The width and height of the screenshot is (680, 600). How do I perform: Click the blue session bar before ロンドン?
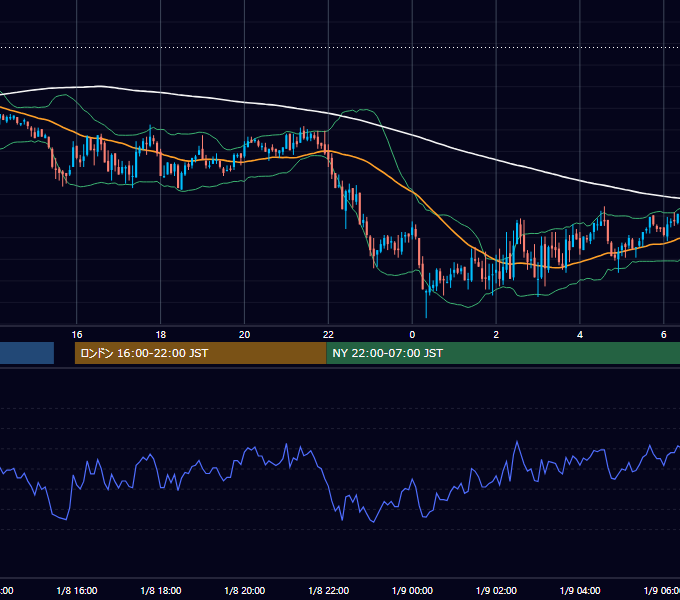point(27,353)
